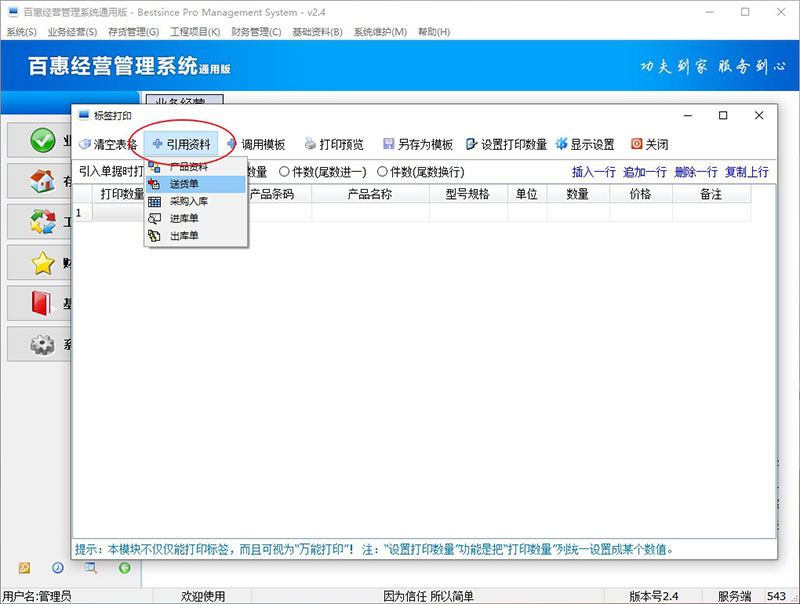The image size is (800, 604).
Task: Open the 财务管理(C) menu
Action: tap(256, 32)
